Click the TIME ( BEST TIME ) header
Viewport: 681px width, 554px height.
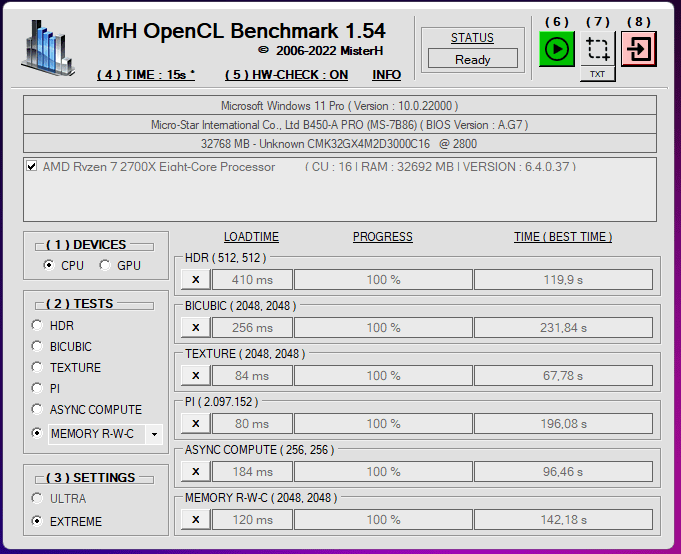563,237
